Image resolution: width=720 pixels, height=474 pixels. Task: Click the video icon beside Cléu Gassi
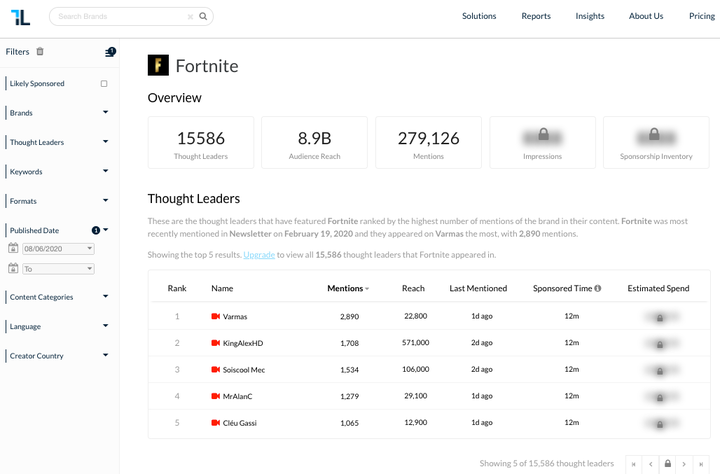point(215,423)
